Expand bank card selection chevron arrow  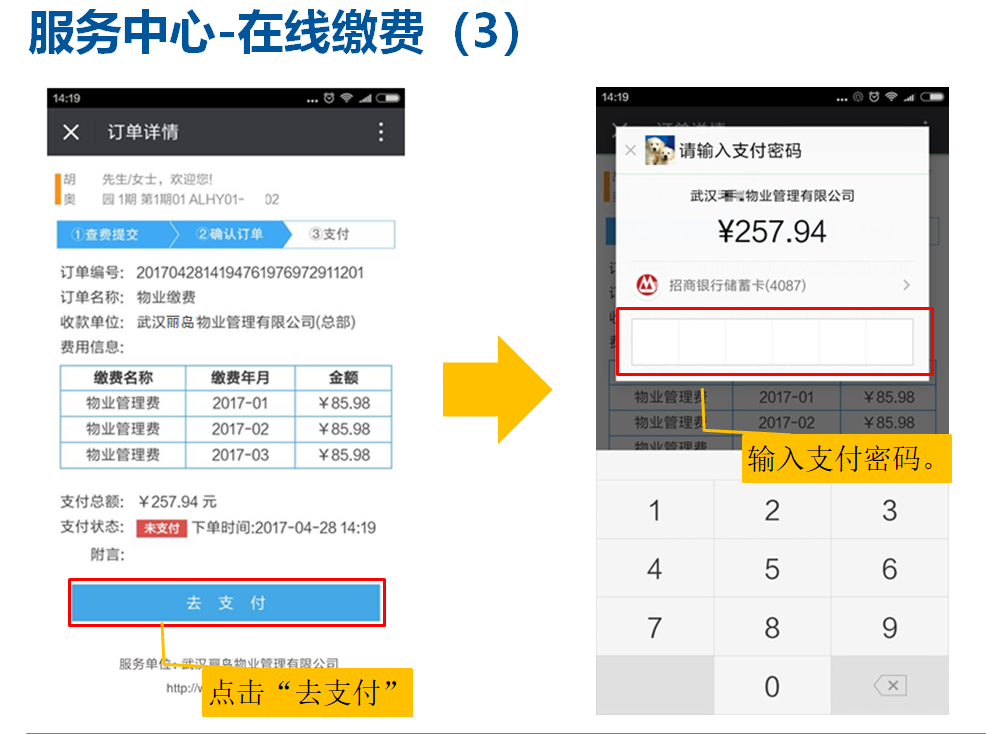click(x=906, y=285)
